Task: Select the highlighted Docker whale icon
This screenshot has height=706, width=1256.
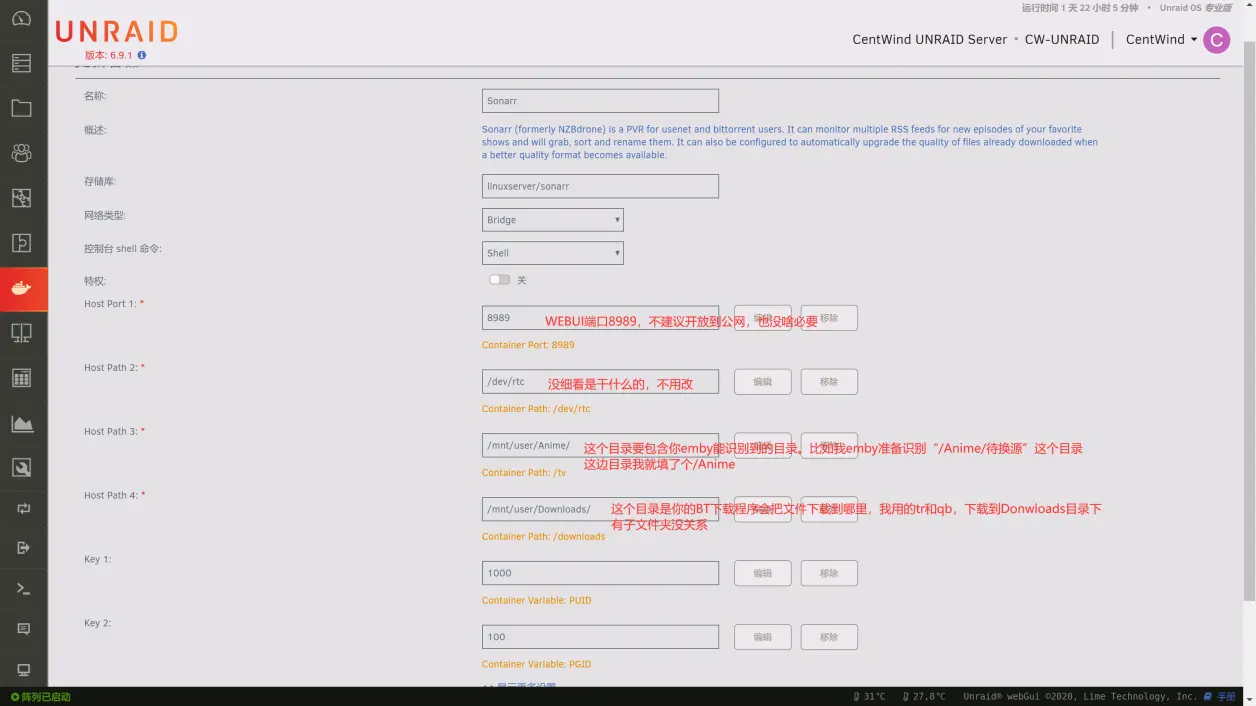Action: [x=23, y=288]
